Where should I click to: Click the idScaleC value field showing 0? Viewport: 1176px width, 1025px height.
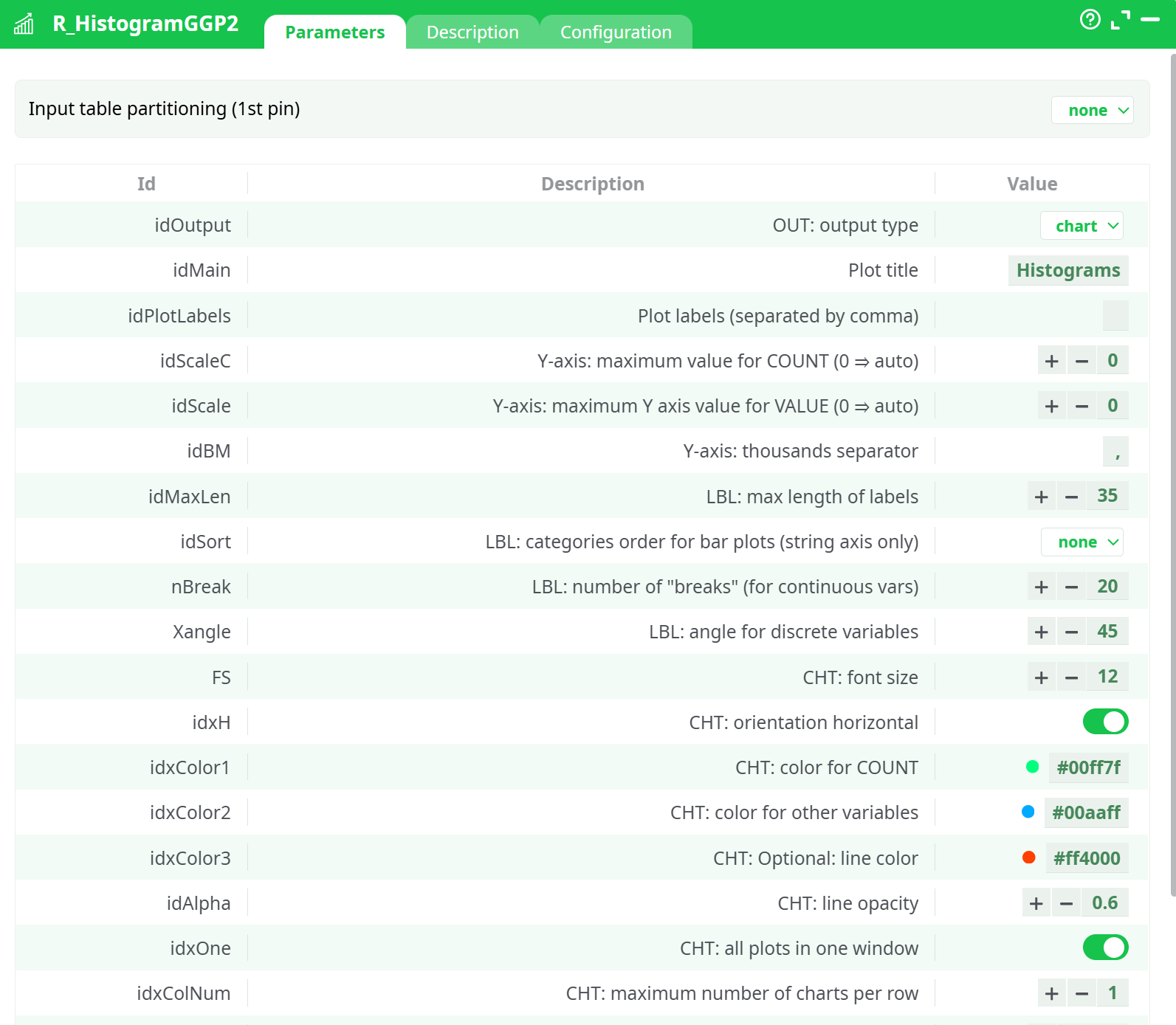pyautogui.click(x=1113, y=361)
